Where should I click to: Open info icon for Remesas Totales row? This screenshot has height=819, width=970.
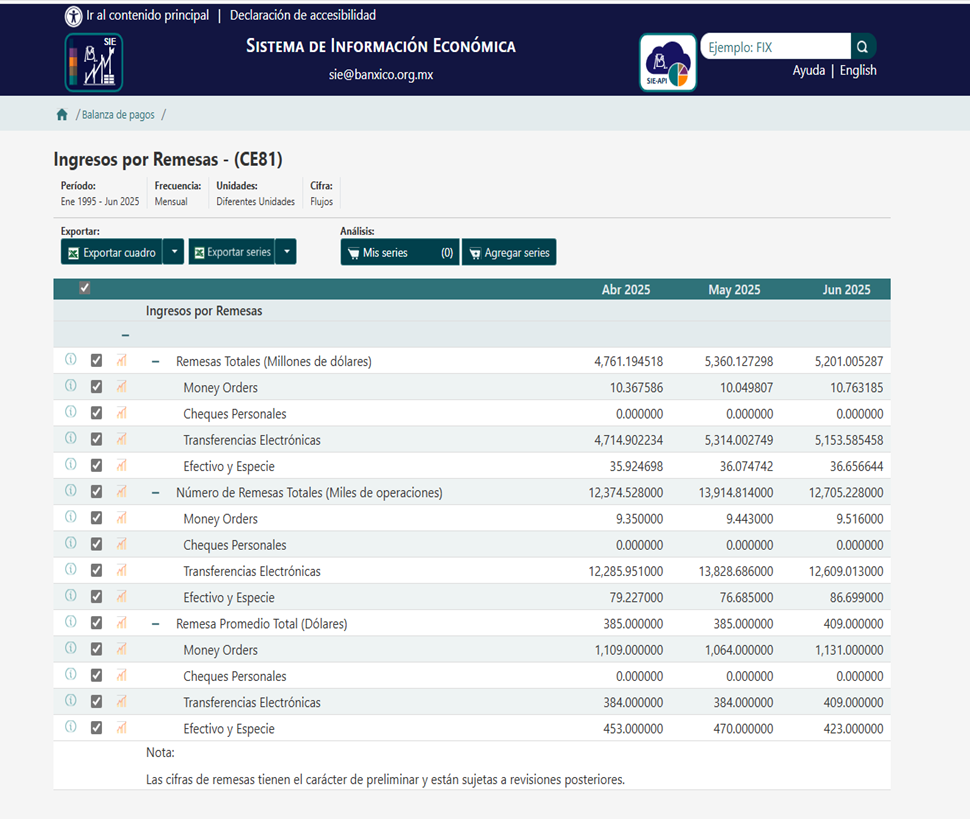[x=71, y=360]
